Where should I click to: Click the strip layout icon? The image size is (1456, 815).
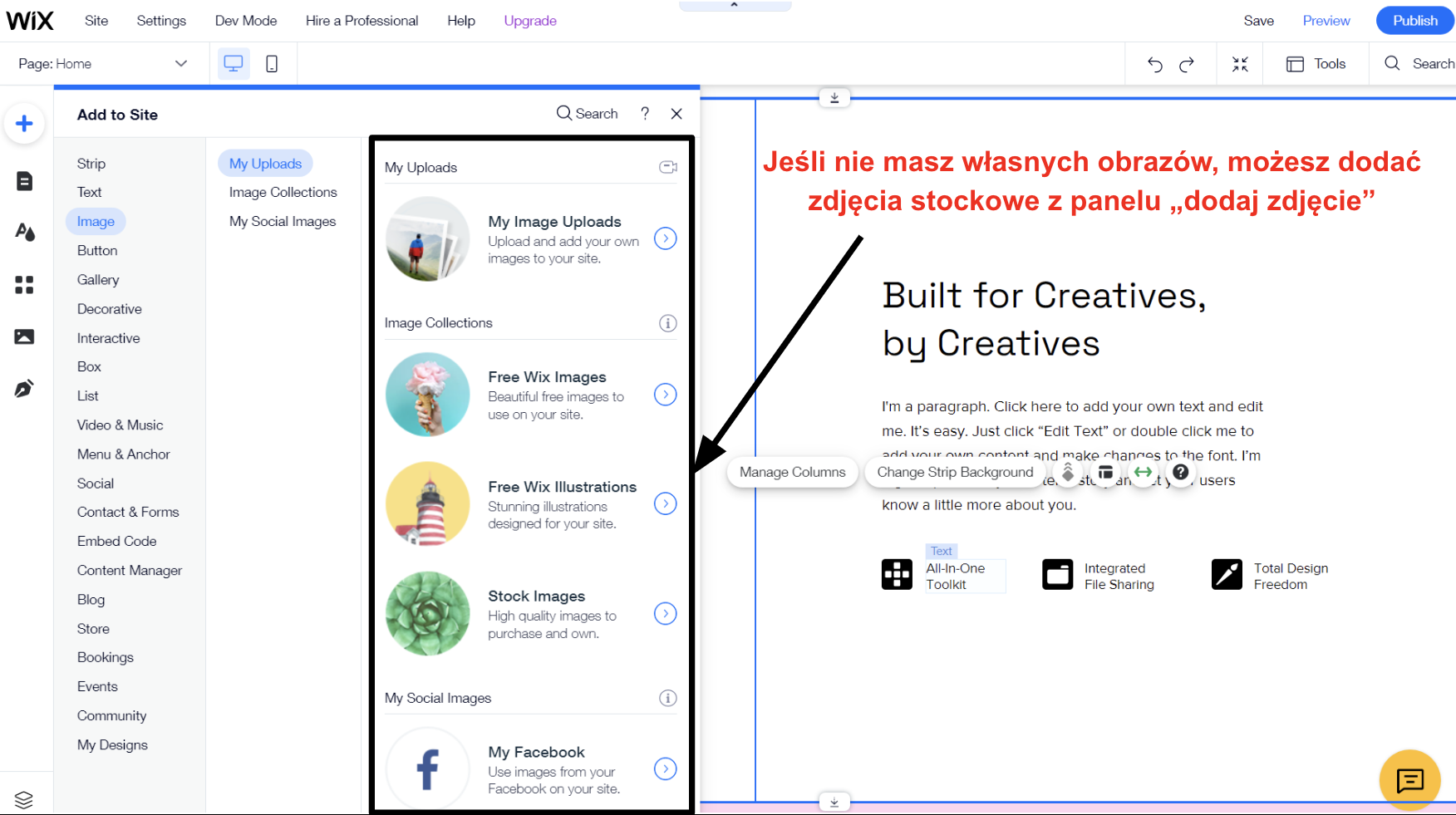click(x=1105, y=473)
